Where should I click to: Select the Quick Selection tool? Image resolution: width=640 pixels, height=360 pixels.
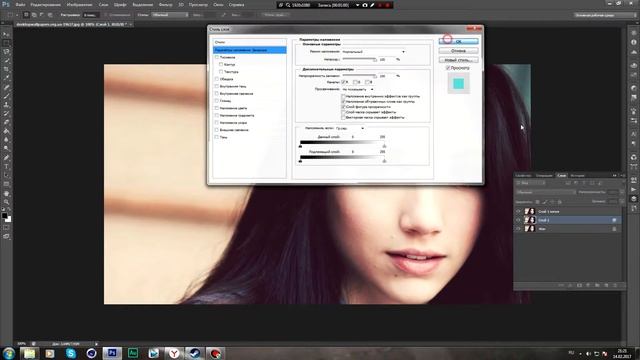point(6,61)
